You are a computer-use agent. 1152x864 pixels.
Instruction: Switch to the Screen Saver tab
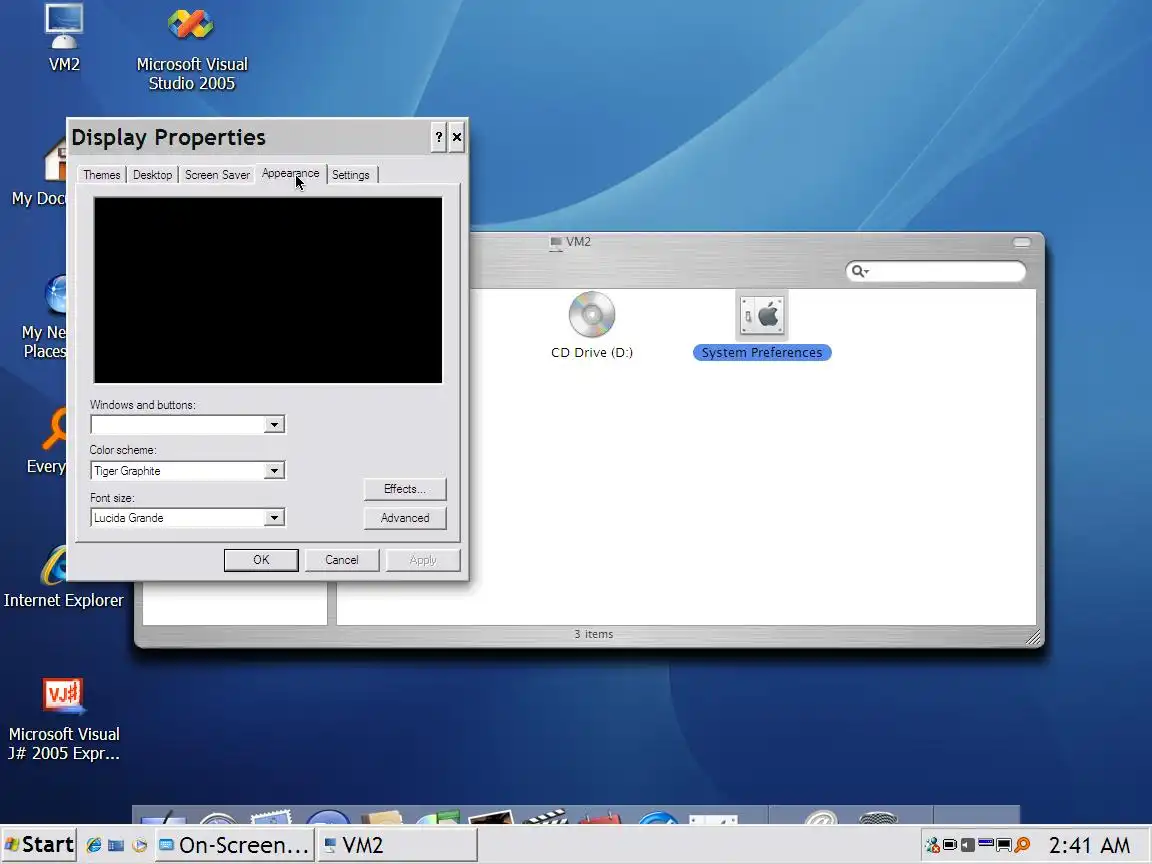[x=217, y=175]
